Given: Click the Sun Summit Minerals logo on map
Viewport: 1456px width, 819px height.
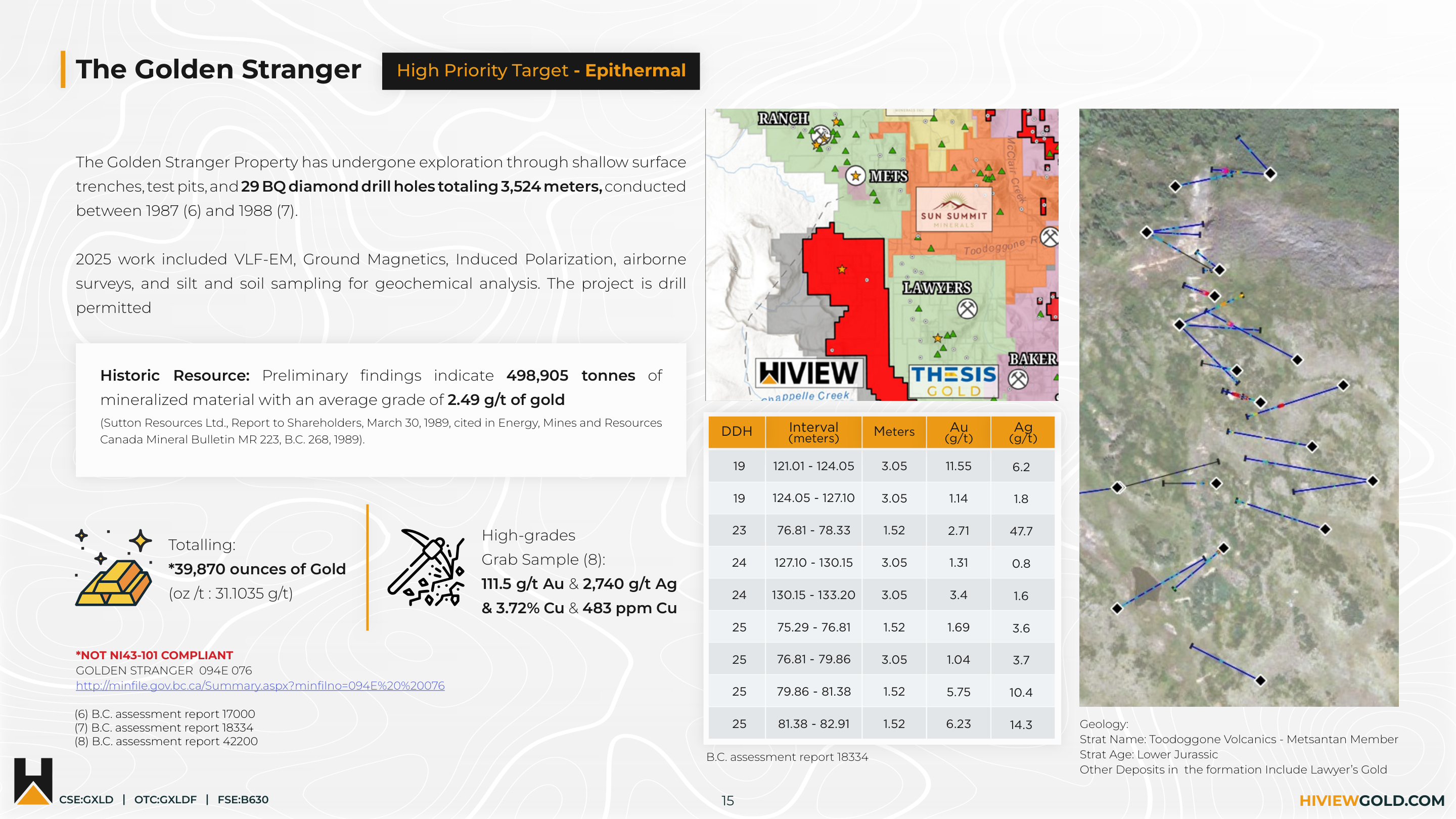Looking at the screenshot, I should [x=953, y=210].
